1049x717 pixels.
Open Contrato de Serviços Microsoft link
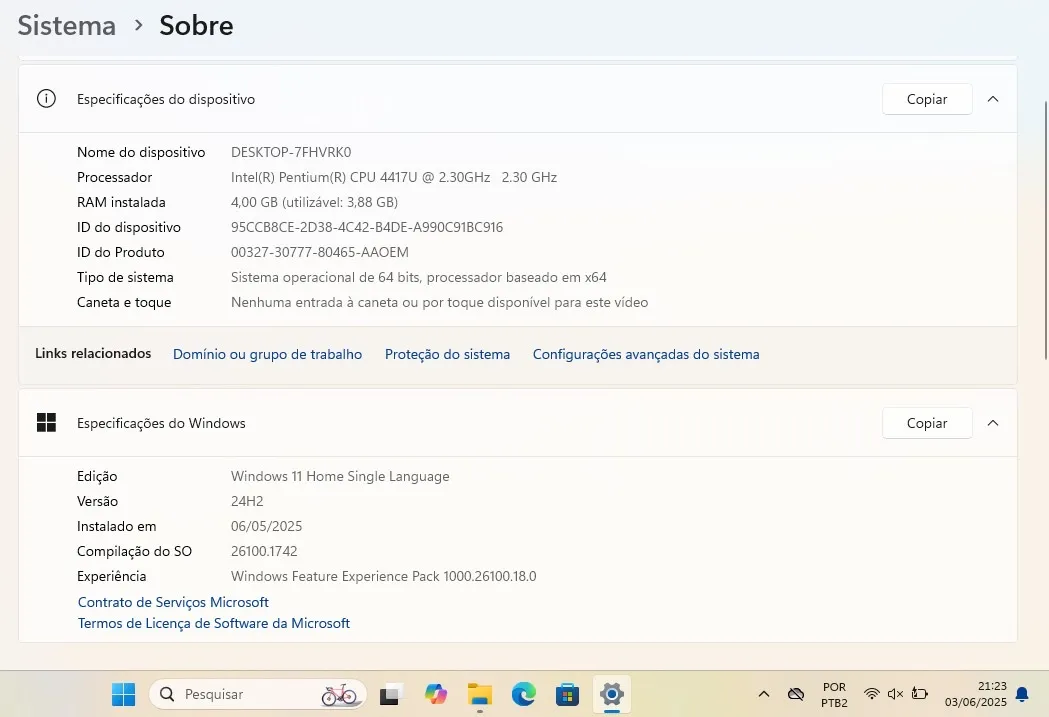coord(173,602)
